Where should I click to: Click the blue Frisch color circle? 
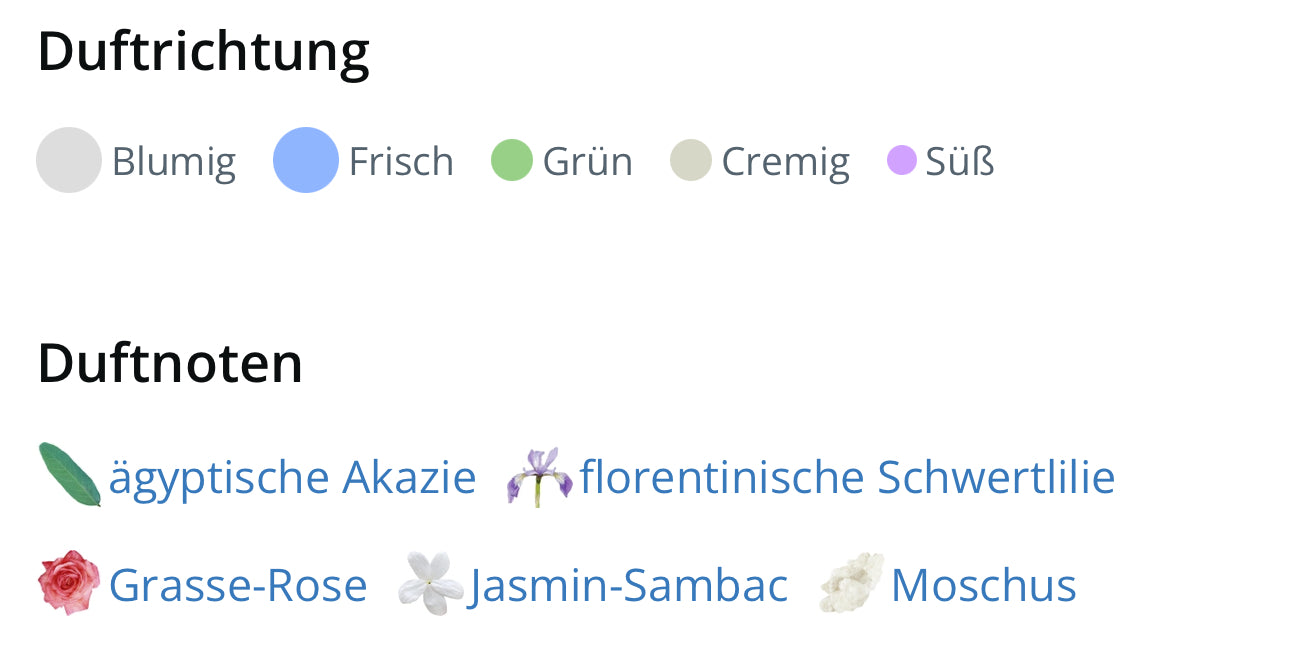(306, 160)
